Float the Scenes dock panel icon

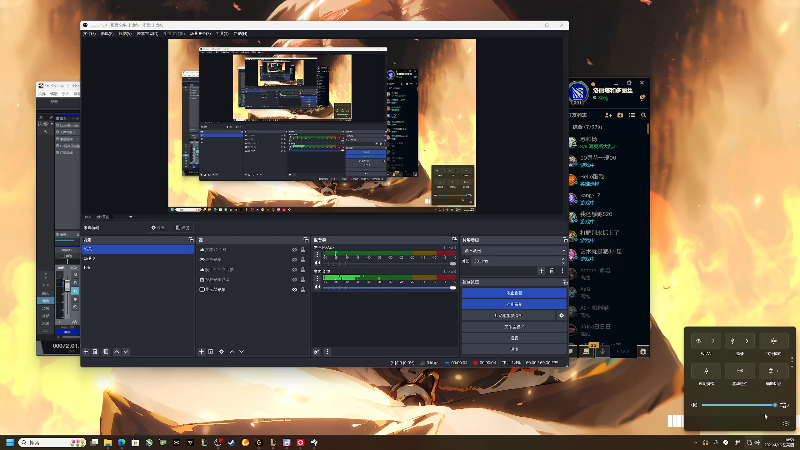pyautogui.click(x=191, y=240)
